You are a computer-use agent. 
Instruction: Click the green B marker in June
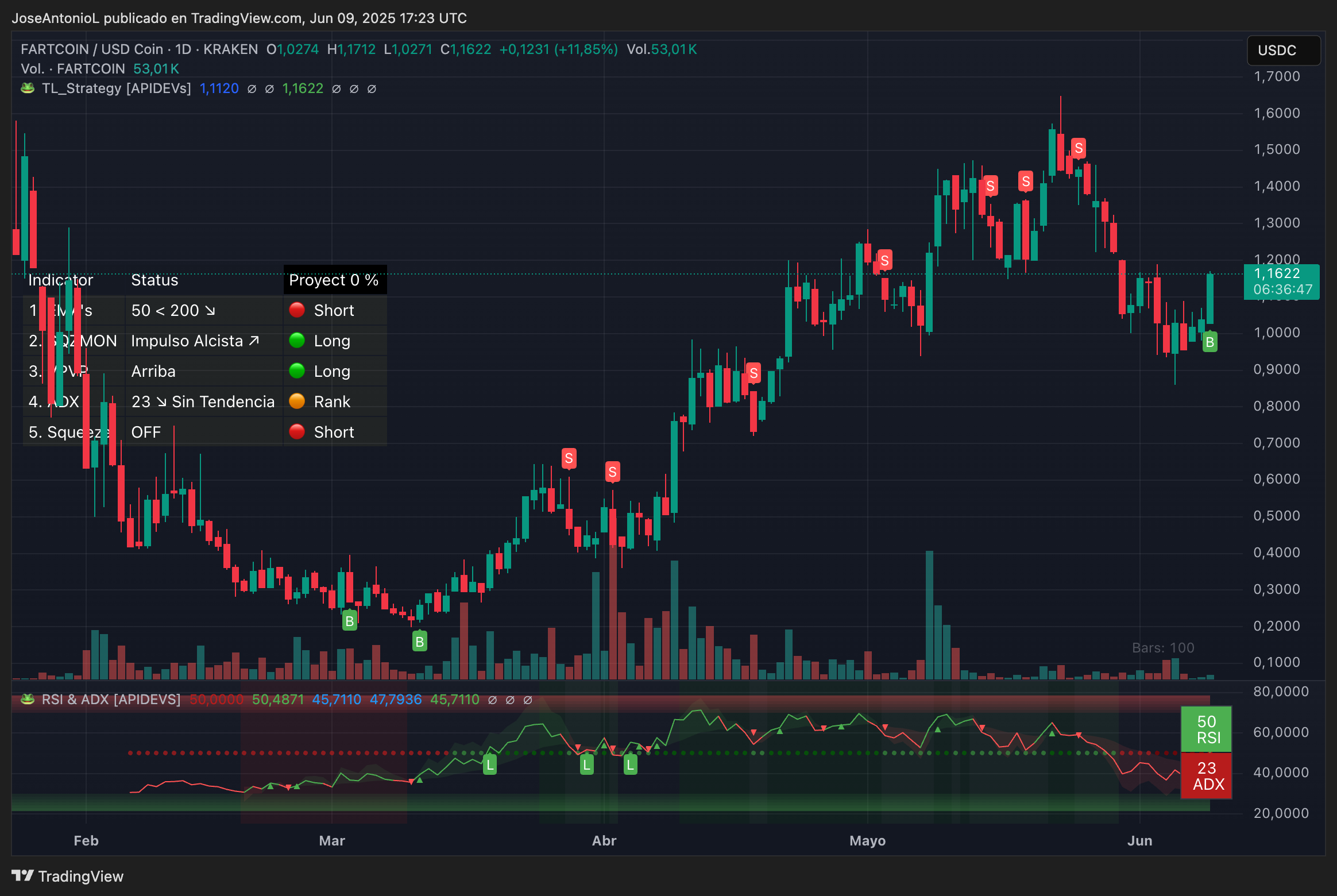click(1210, 342)
